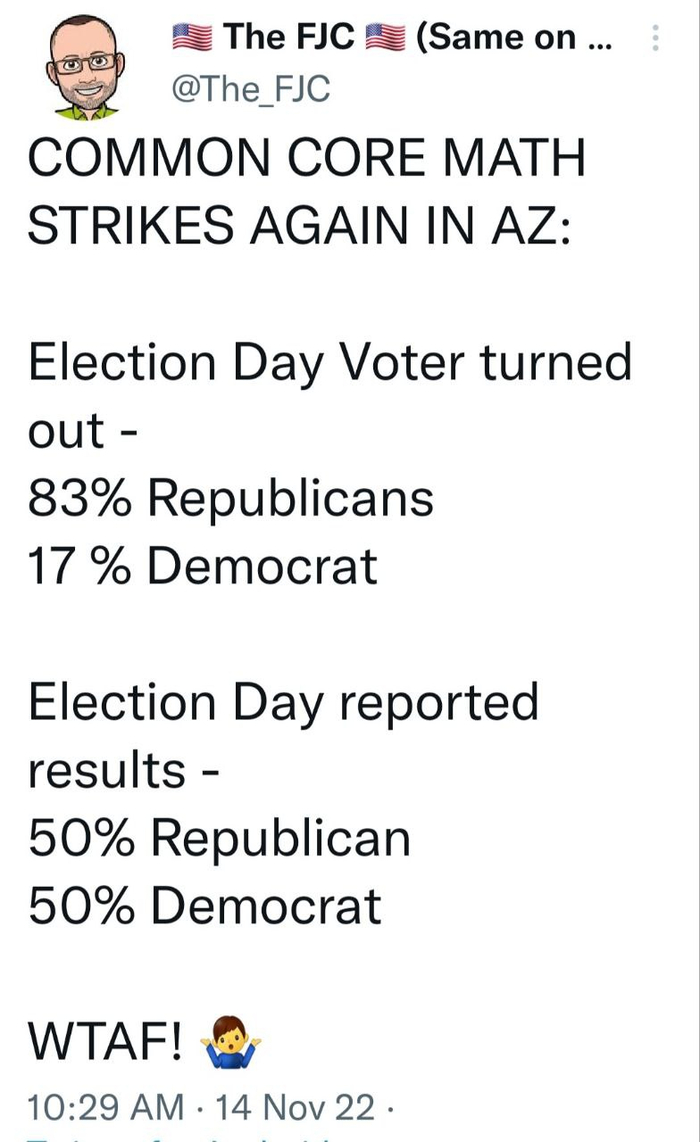The image size is (700, 1142).
Task: Click the first flag emoji before the name
Action: coord(192,38)
